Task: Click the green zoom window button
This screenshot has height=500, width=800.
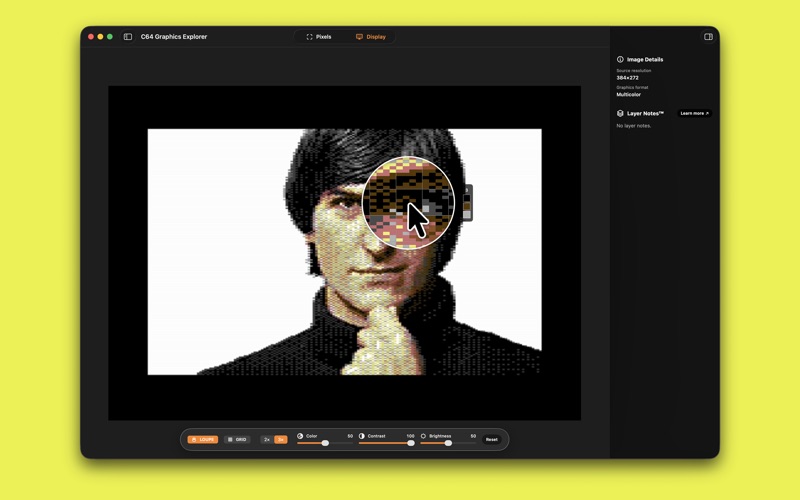Action: click(110, 37)
